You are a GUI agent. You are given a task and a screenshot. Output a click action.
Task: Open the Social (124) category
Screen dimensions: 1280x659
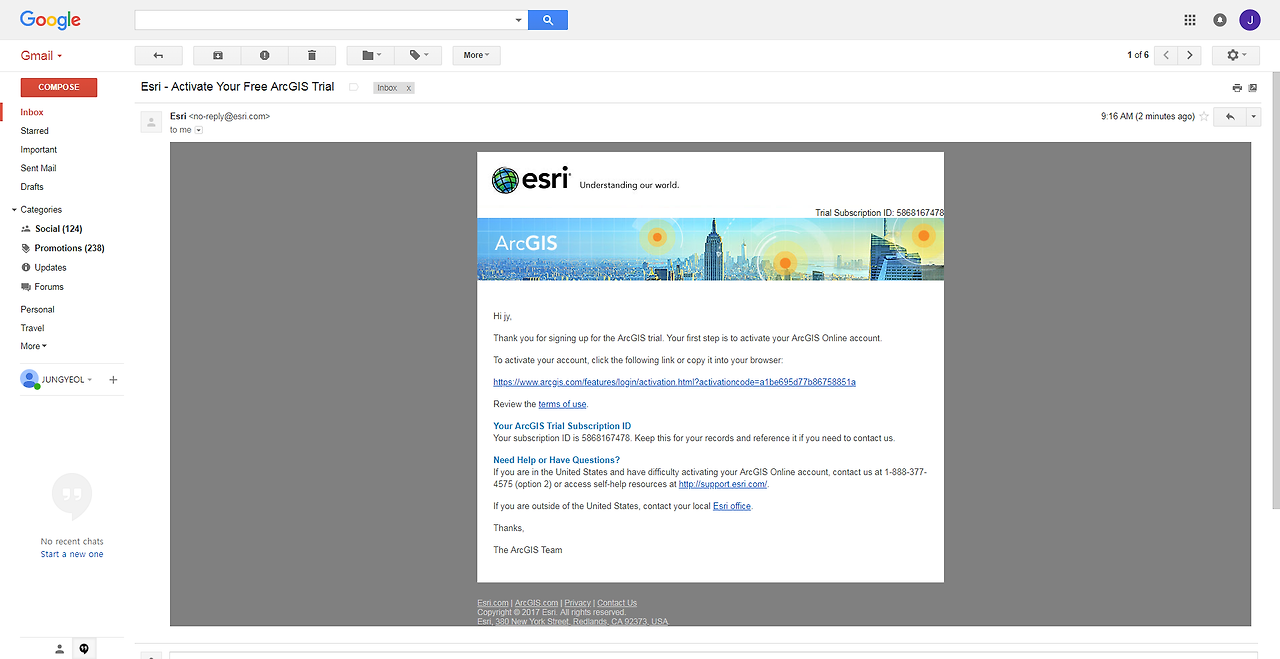pos(59,229)
